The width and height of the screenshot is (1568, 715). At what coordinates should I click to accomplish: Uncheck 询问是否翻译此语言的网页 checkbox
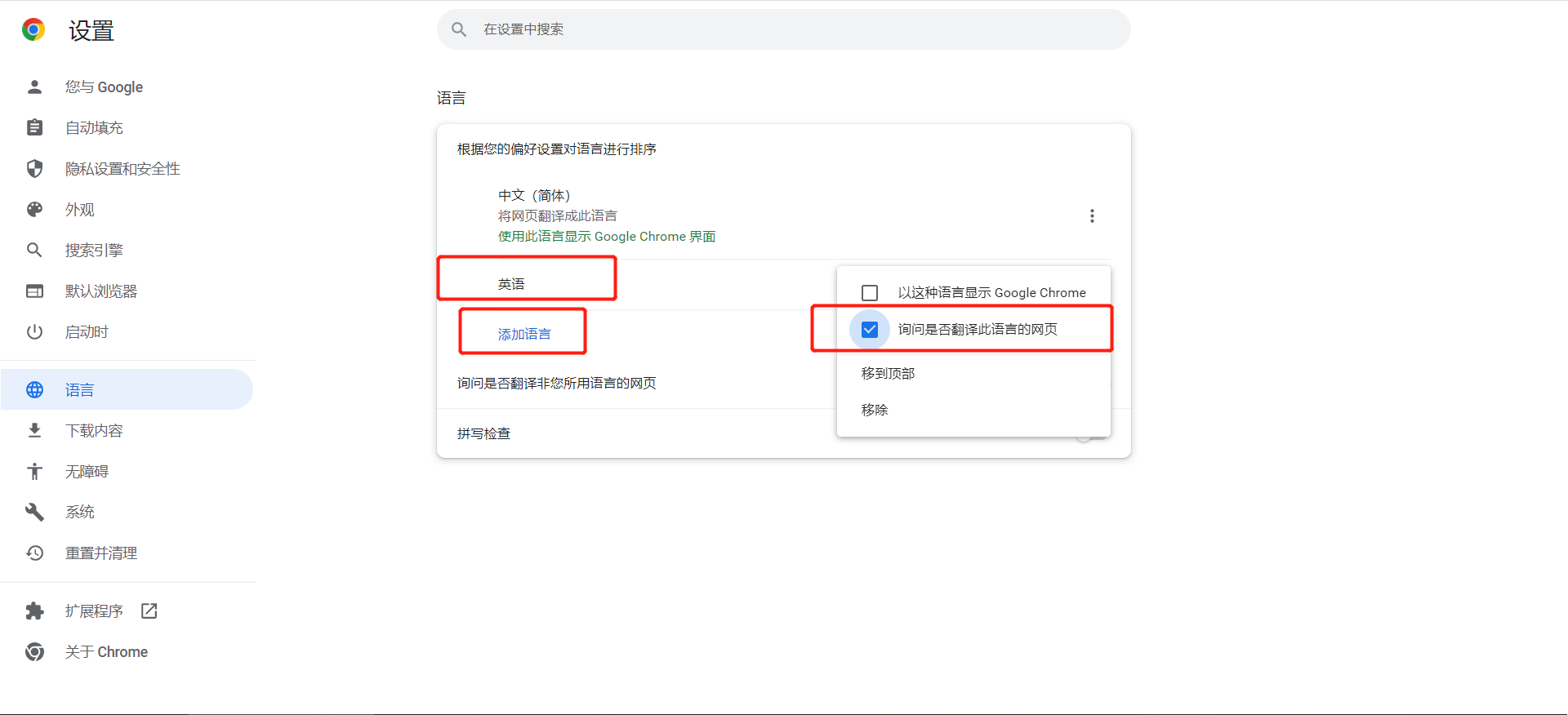[x=870, y=329]
